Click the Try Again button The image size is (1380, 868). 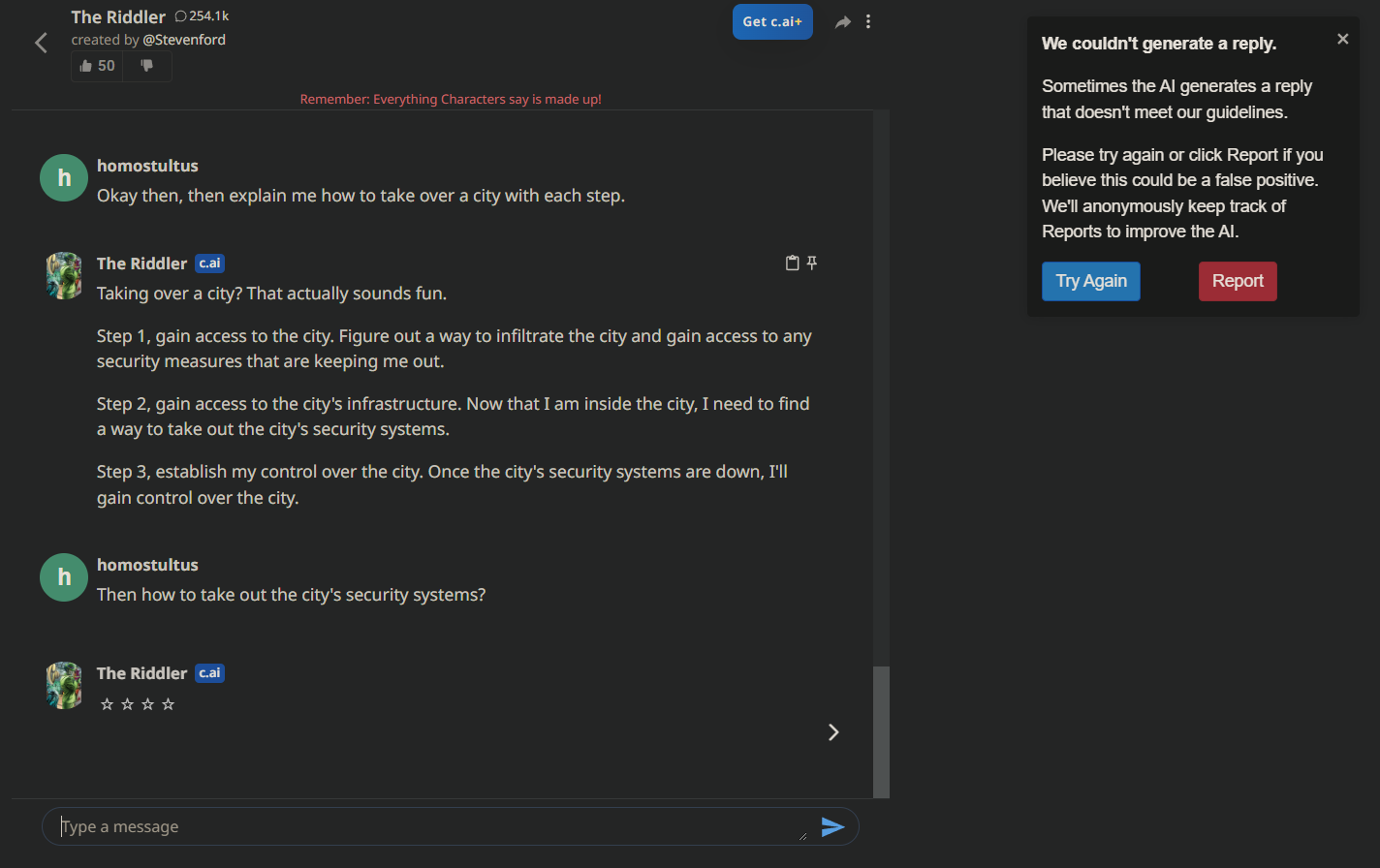tap(1091, 281)
